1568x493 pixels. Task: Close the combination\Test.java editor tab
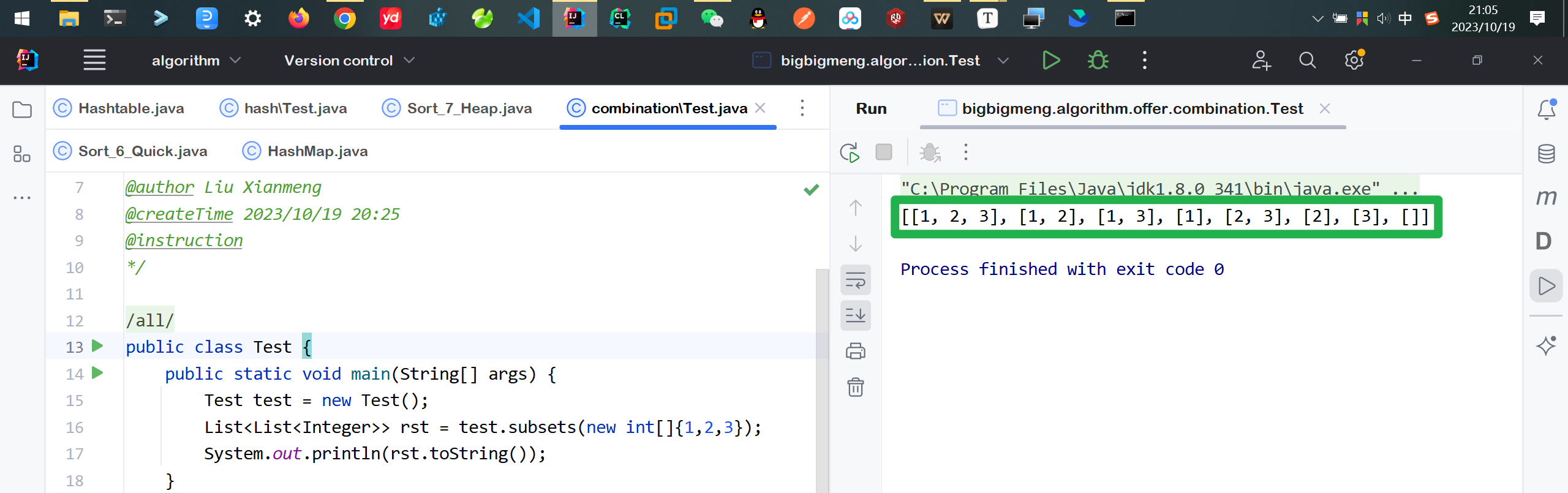[x=761, y=108]
